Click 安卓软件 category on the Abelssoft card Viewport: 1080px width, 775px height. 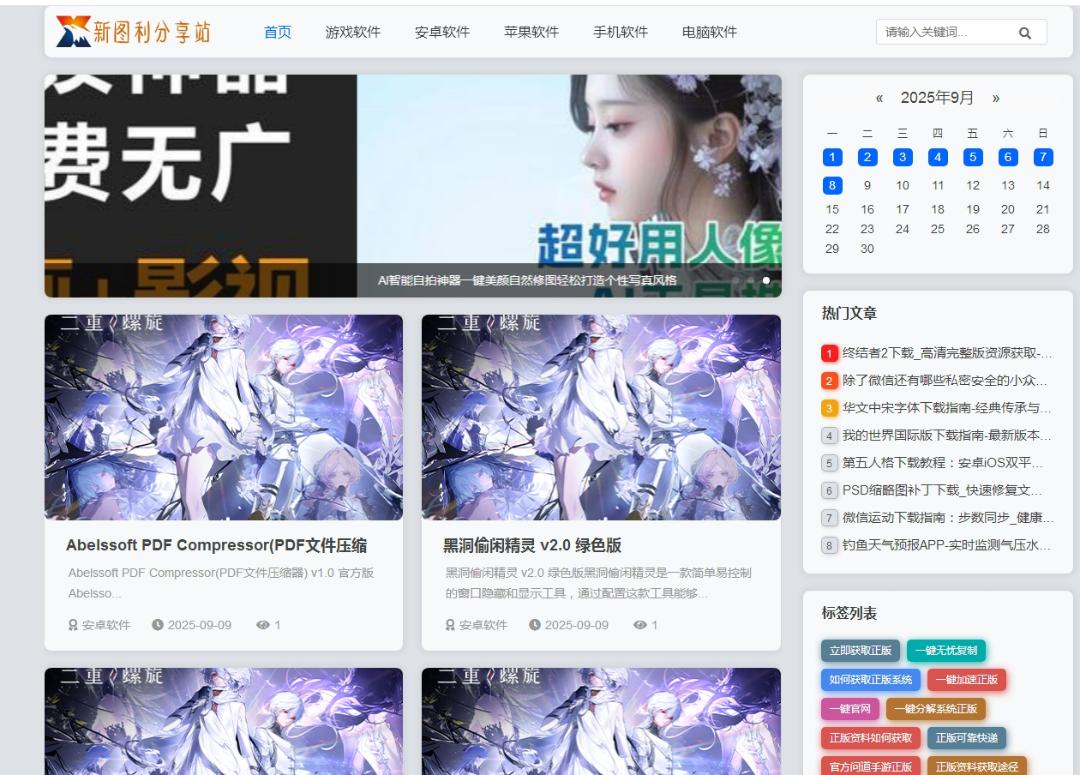coord(106,625)
